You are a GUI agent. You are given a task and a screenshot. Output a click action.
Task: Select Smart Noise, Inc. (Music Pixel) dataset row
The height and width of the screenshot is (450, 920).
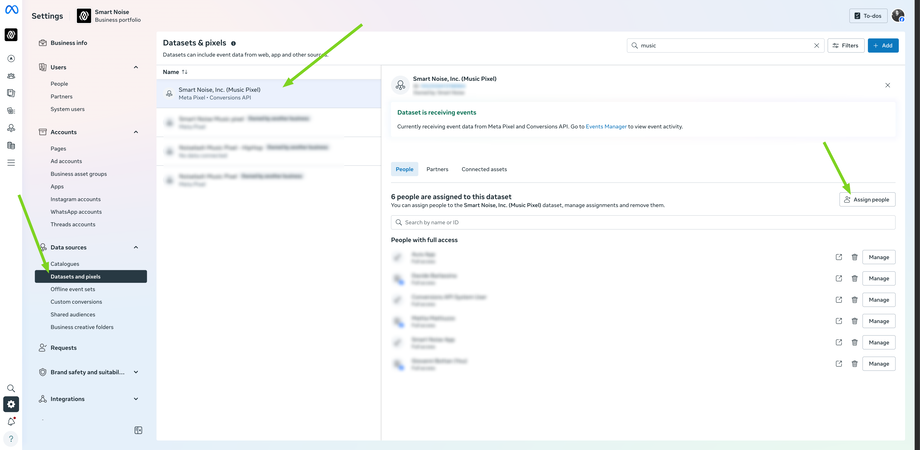click(x=269, y=93)
